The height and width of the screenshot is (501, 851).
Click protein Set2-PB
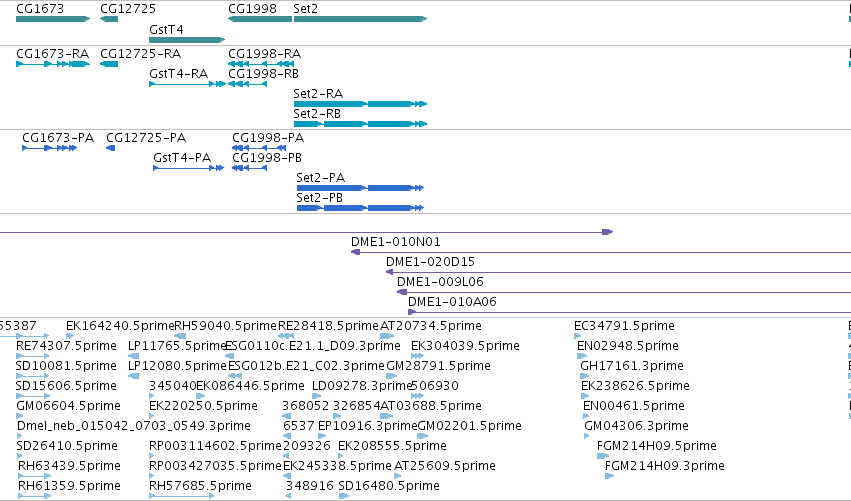pos(360,208)
